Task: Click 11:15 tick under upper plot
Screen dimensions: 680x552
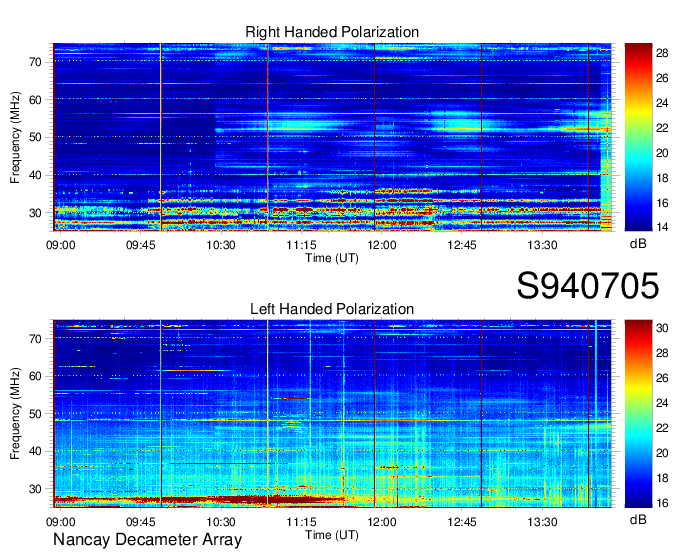Action: [301, 245]
